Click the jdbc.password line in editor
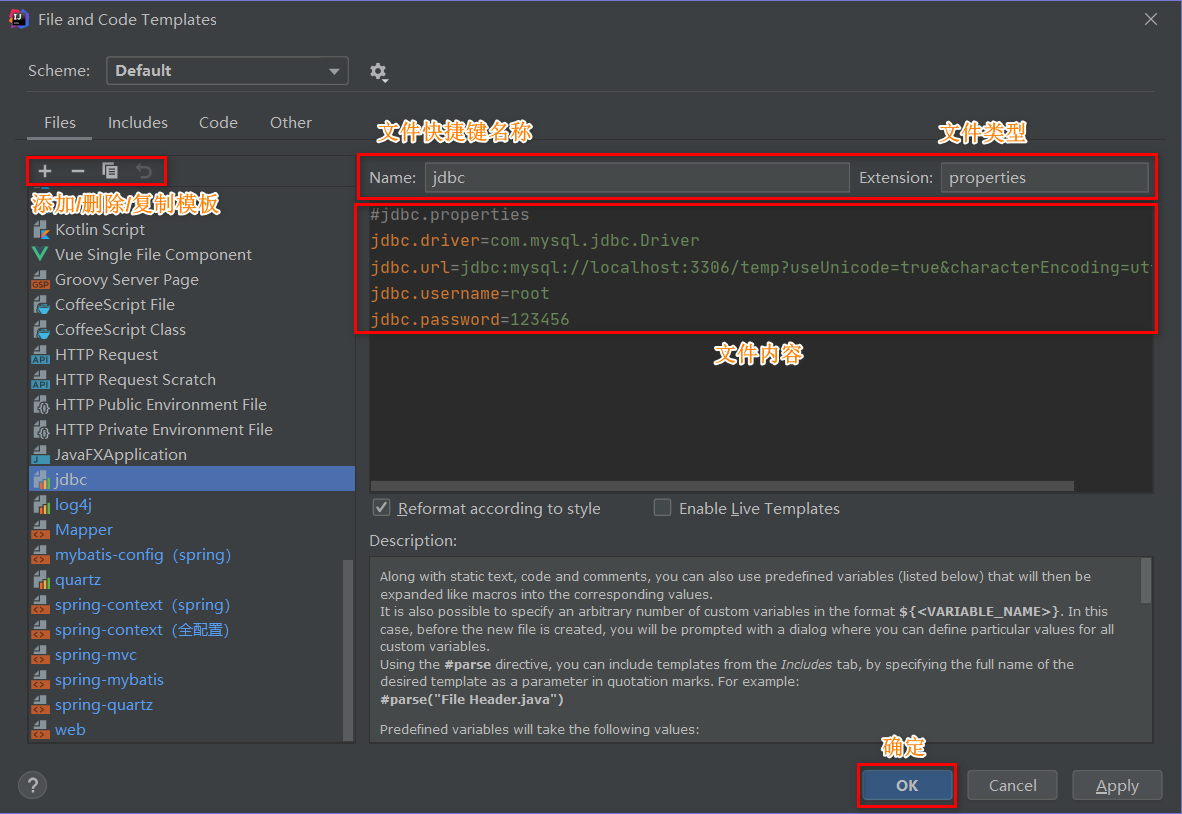Image resolution: width=1182 pixels, height=814 pixels. [470, 320]
